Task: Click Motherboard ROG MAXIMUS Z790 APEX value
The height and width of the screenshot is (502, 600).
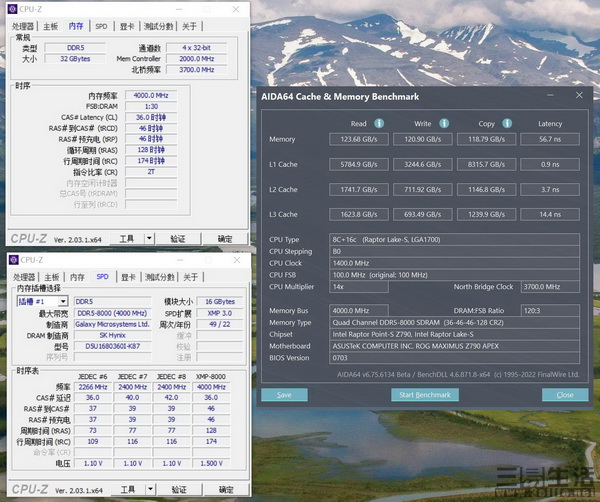Action: click(x=454, y=346)
